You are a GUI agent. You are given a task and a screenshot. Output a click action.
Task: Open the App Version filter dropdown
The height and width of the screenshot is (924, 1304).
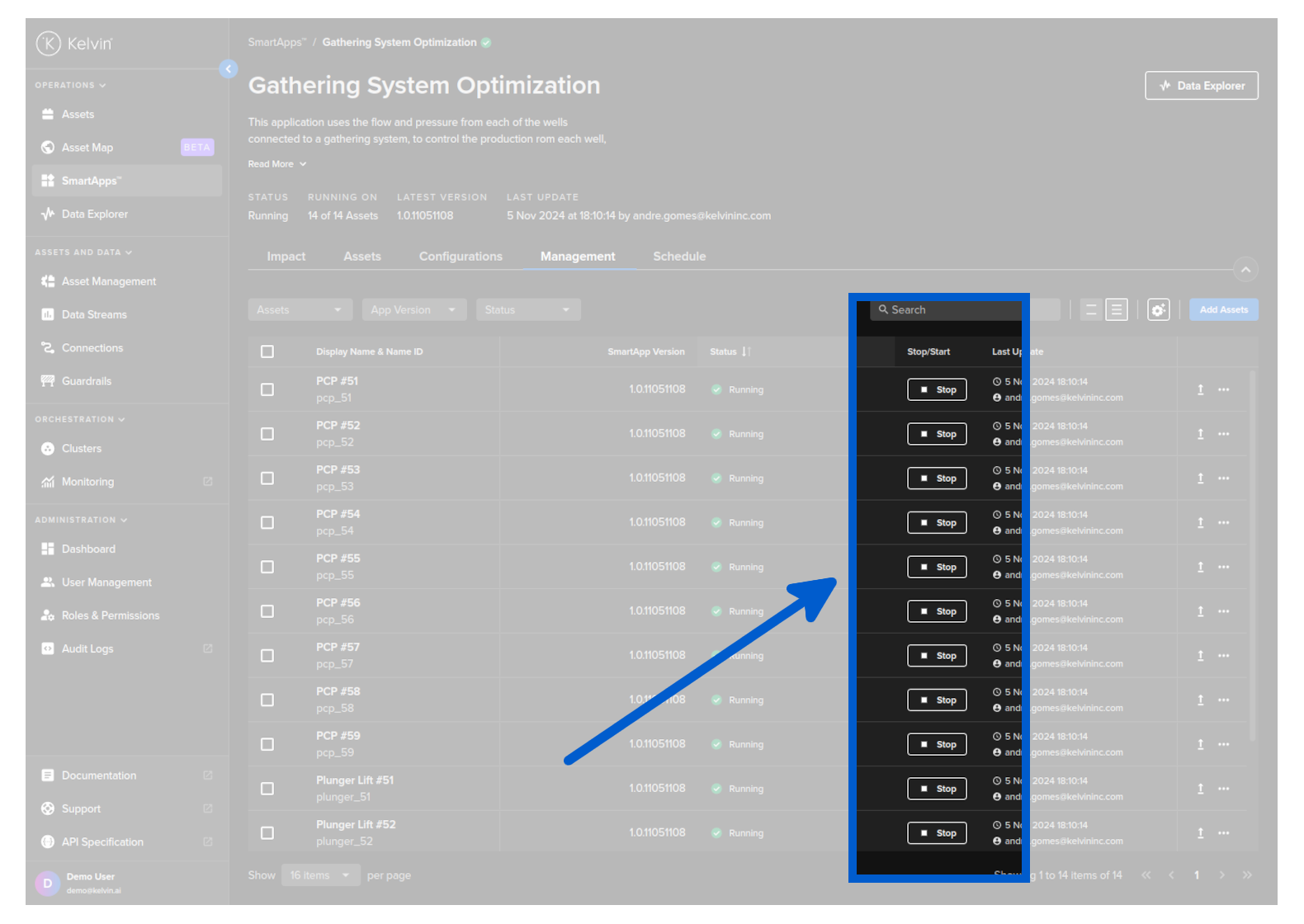click(413, 310)
